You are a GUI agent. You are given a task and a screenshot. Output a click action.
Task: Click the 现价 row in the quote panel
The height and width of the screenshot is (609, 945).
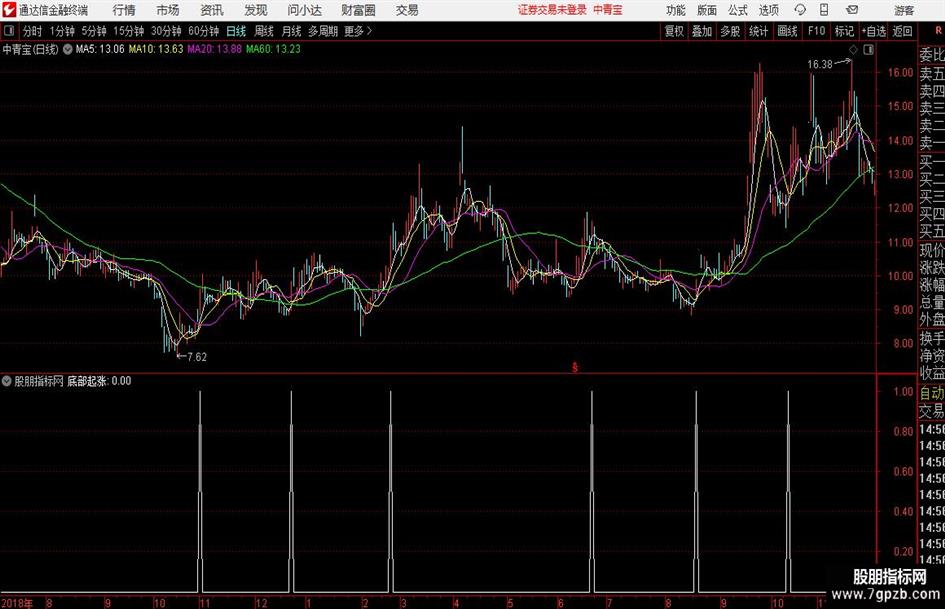tap(932, 251)
